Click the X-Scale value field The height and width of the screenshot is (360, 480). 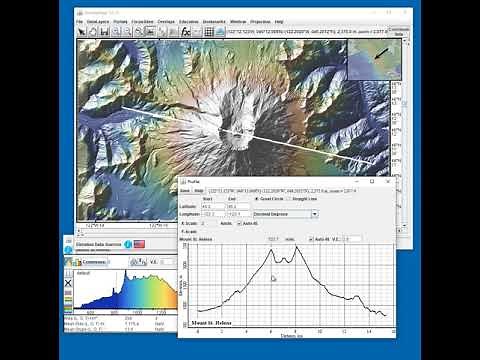(208, 223)
